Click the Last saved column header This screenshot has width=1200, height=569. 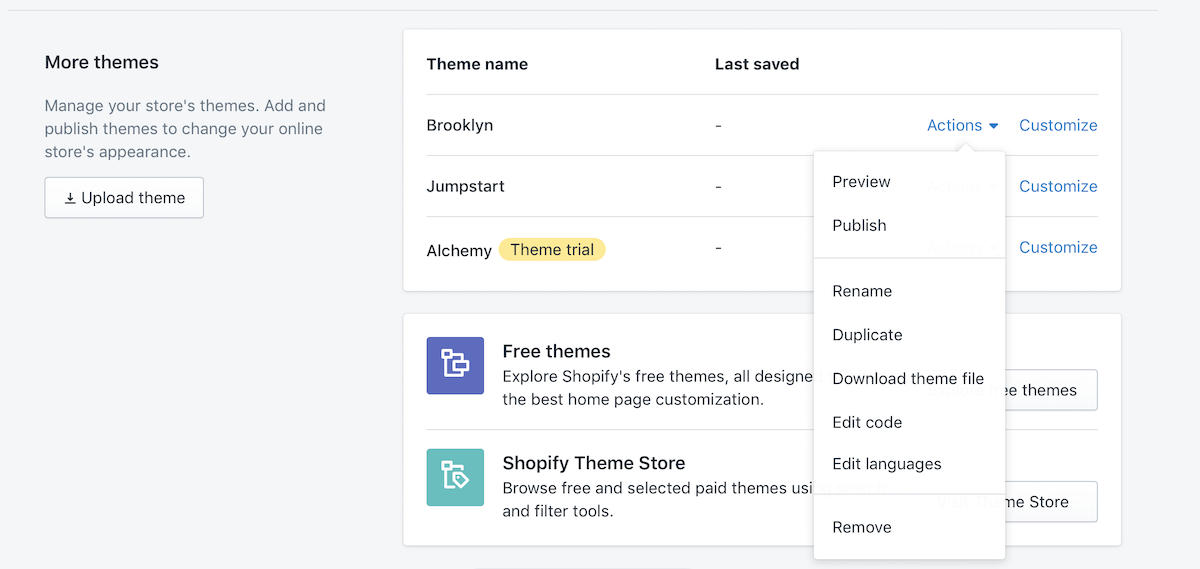tap(757, 64)
